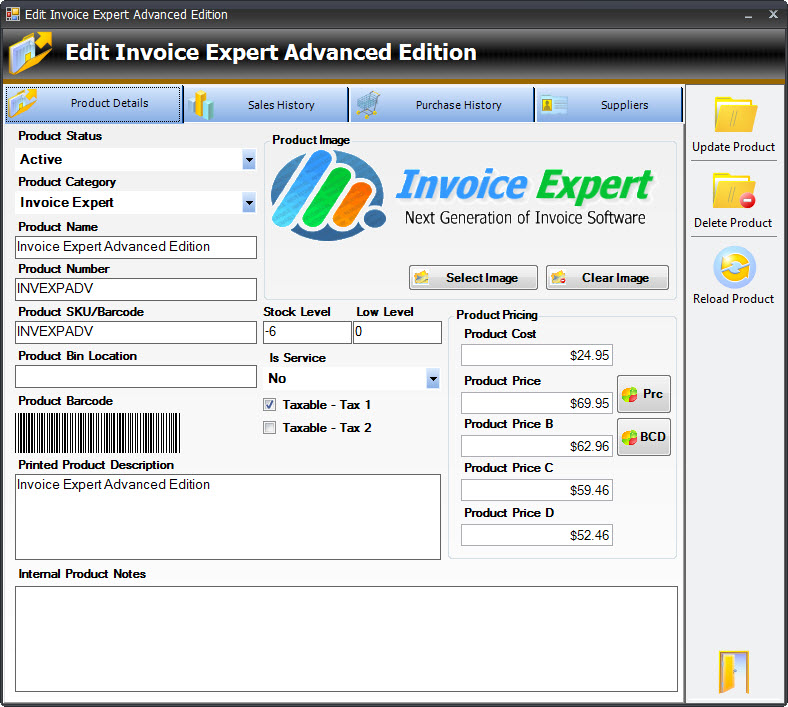The width and height of the screenshot is (788, 707).
Task: Click the Product Price C field
Action: [x=537, y=490]
